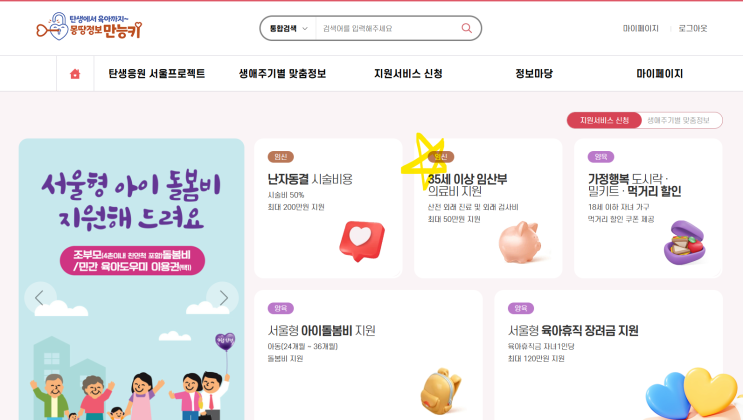Click the 몽땅정보 만능키 logo
Image resolution: width=743 pixels, height=420 pixels.
point(89,26)
